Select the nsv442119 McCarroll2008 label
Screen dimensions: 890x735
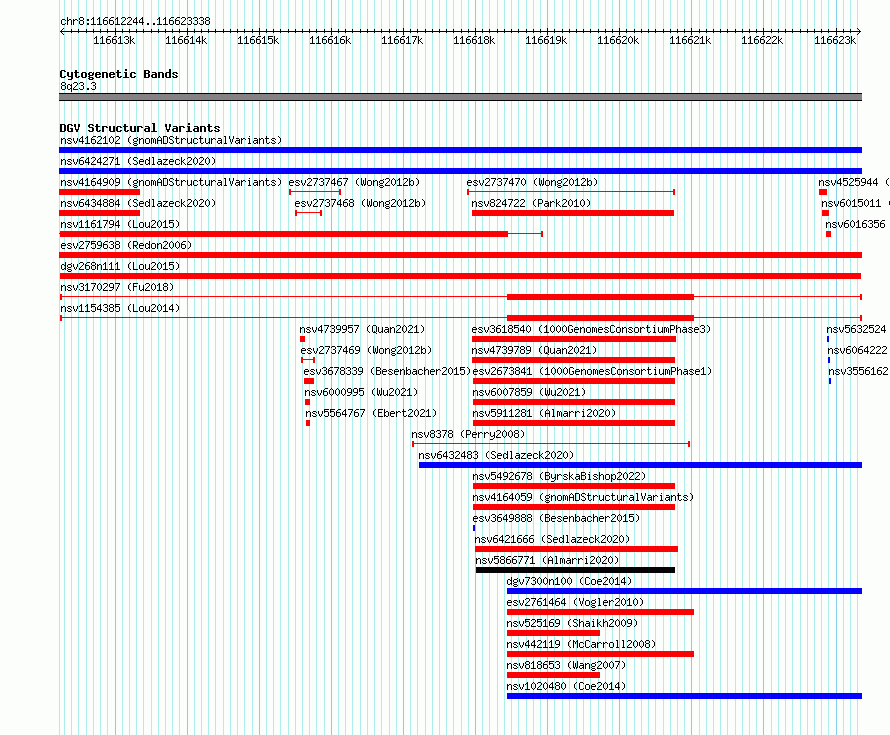click(x=581, y=644)
